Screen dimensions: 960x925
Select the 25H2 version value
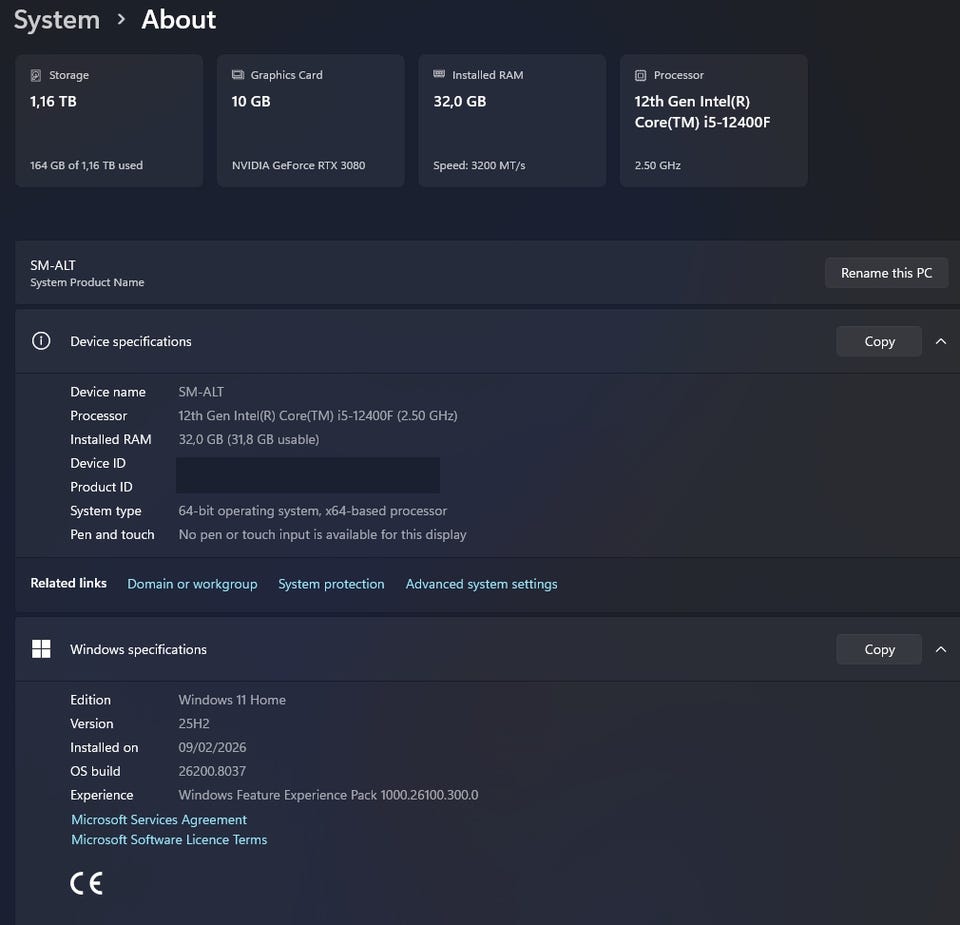[193, 724]
